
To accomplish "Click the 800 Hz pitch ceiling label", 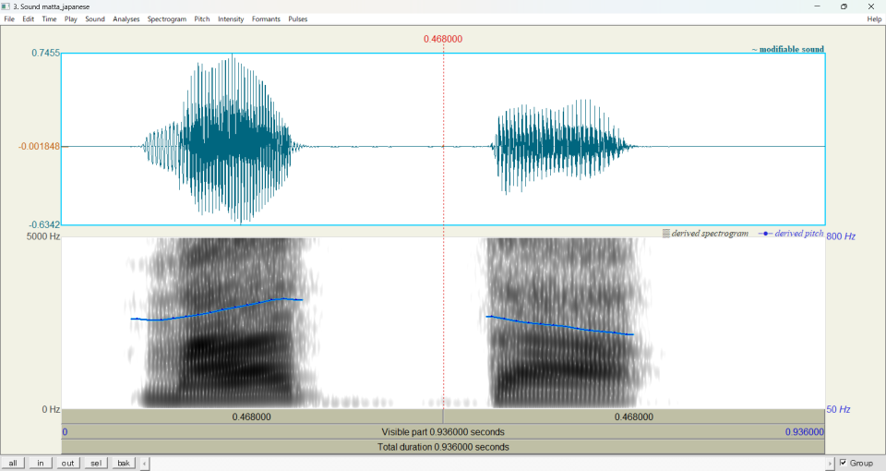I will point(841,236).
